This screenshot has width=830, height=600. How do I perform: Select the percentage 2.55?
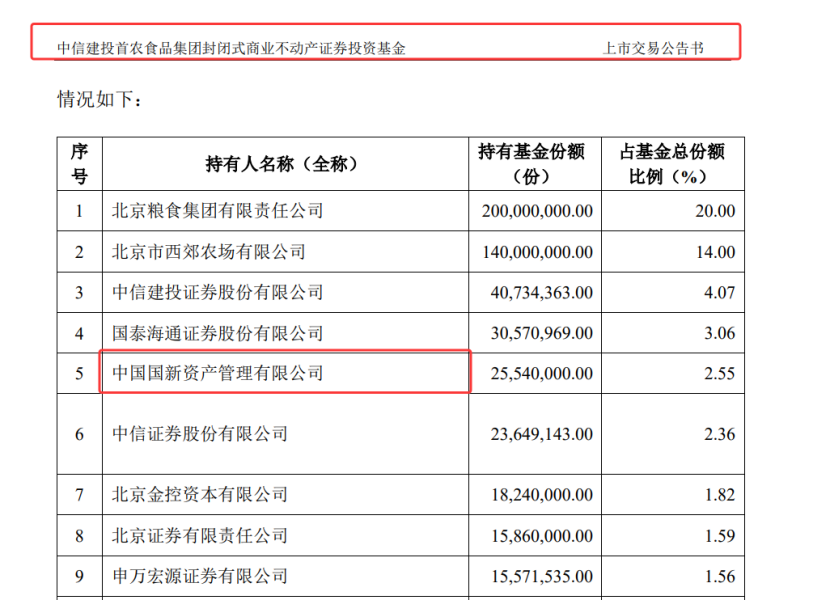pos(719,374)
